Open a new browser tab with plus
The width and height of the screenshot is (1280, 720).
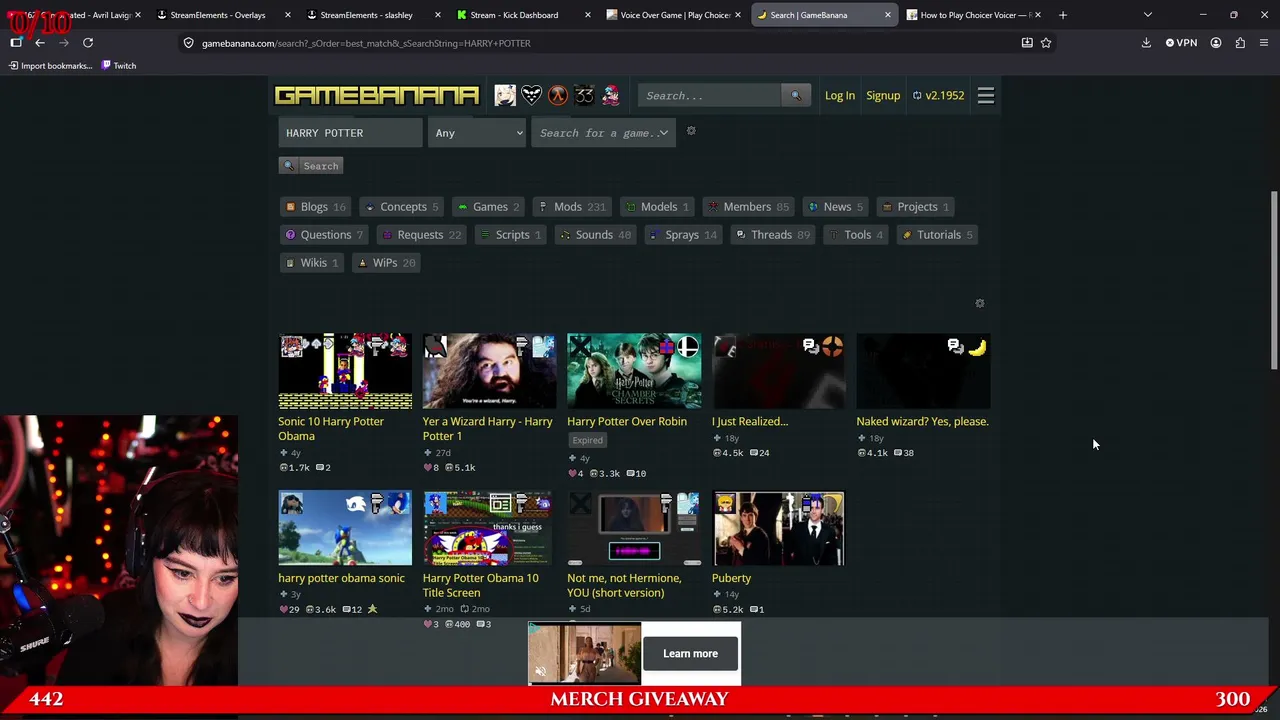pyautogui.click(x=1063, y=15)
